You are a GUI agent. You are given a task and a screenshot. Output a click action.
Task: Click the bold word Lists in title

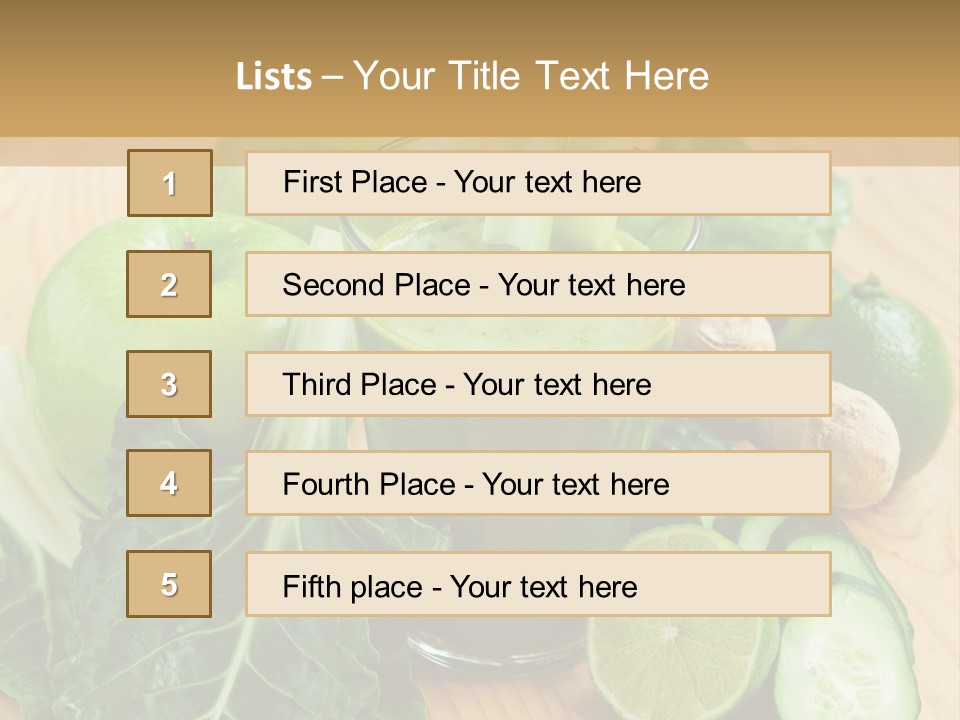pos(274,77)
